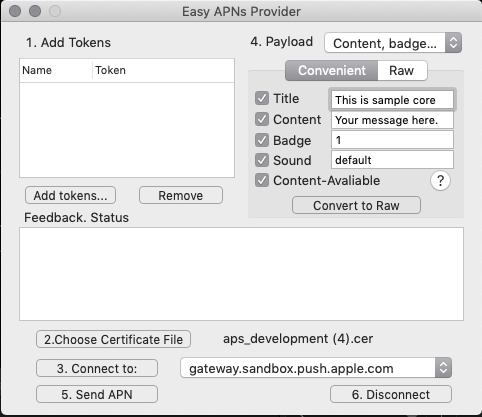
Task: Toggle the Content checkbox
Action: pyautogui.click(x=262, y=119)
